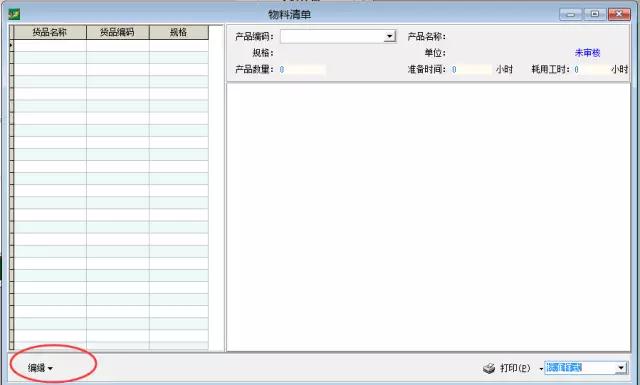The width and height of the screenshot is (640, 385).
Task: Click the printer icon beside 打印(P)
Action: pos(489,368)
